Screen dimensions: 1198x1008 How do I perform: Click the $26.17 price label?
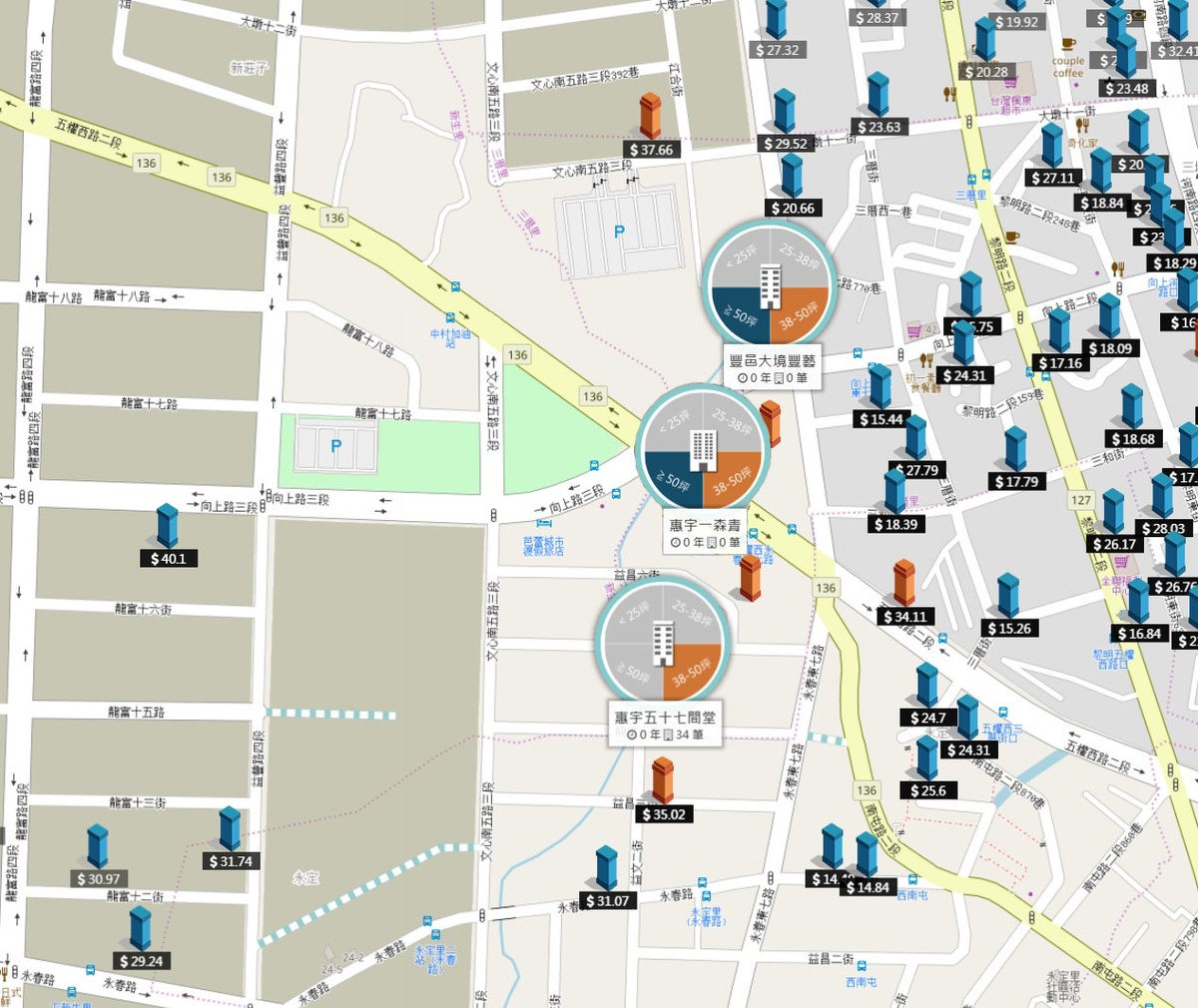point(1114,544)
